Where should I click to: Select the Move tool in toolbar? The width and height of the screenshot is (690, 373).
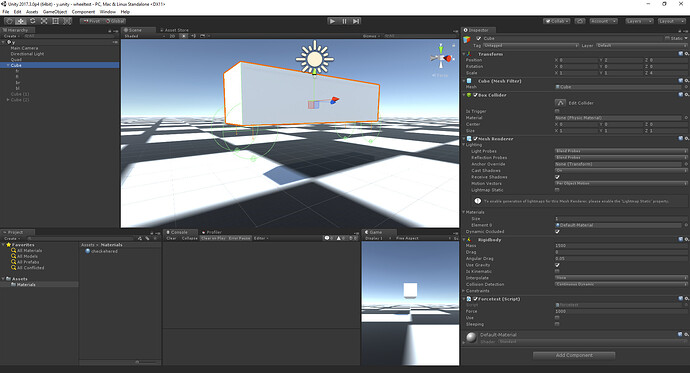21,21
